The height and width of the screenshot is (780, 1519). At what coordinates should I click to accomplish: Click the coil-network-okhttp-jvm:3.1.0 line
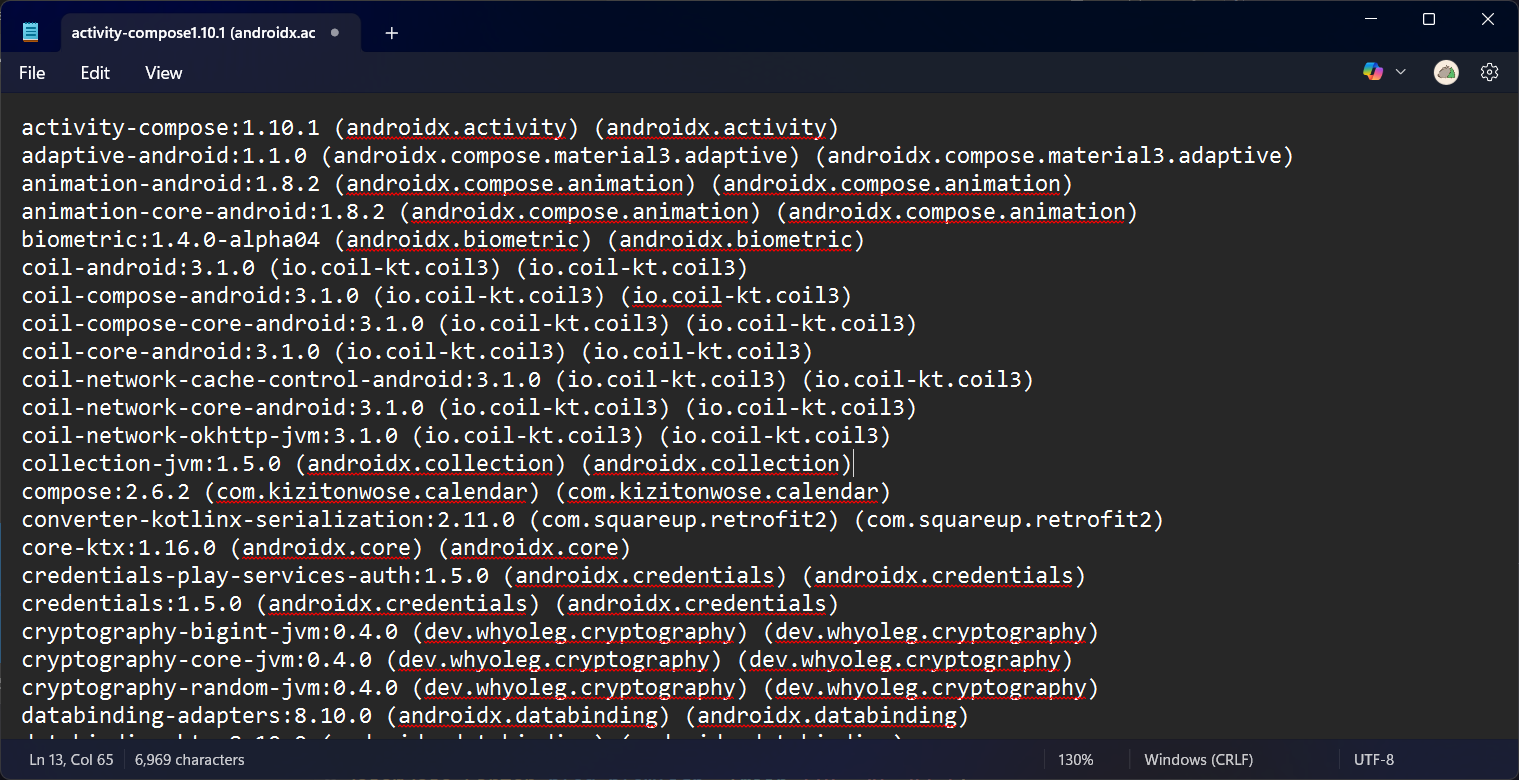[456, 436]
